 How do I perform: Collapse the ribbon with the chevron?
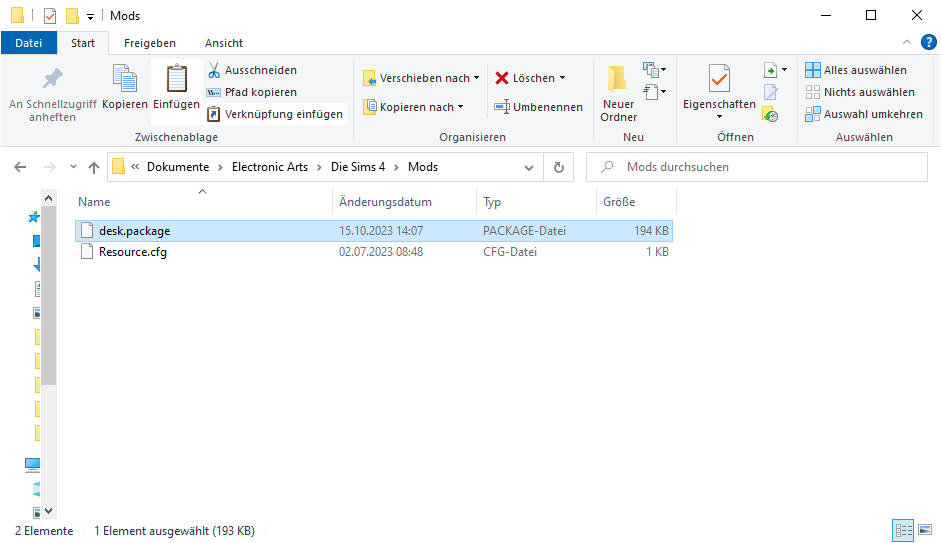[907, 43]
